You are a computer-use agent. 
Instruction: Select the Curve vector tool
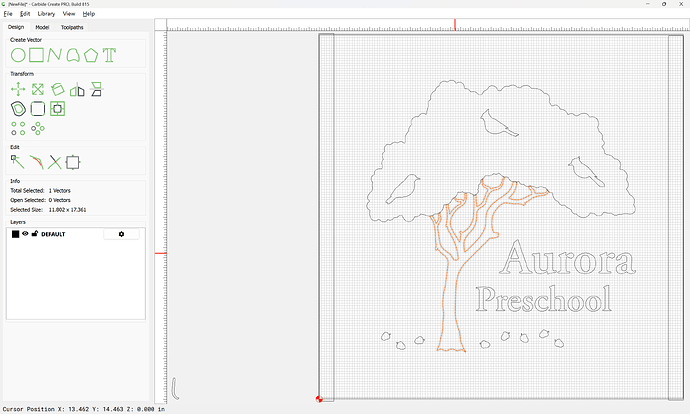pos(73,55)
